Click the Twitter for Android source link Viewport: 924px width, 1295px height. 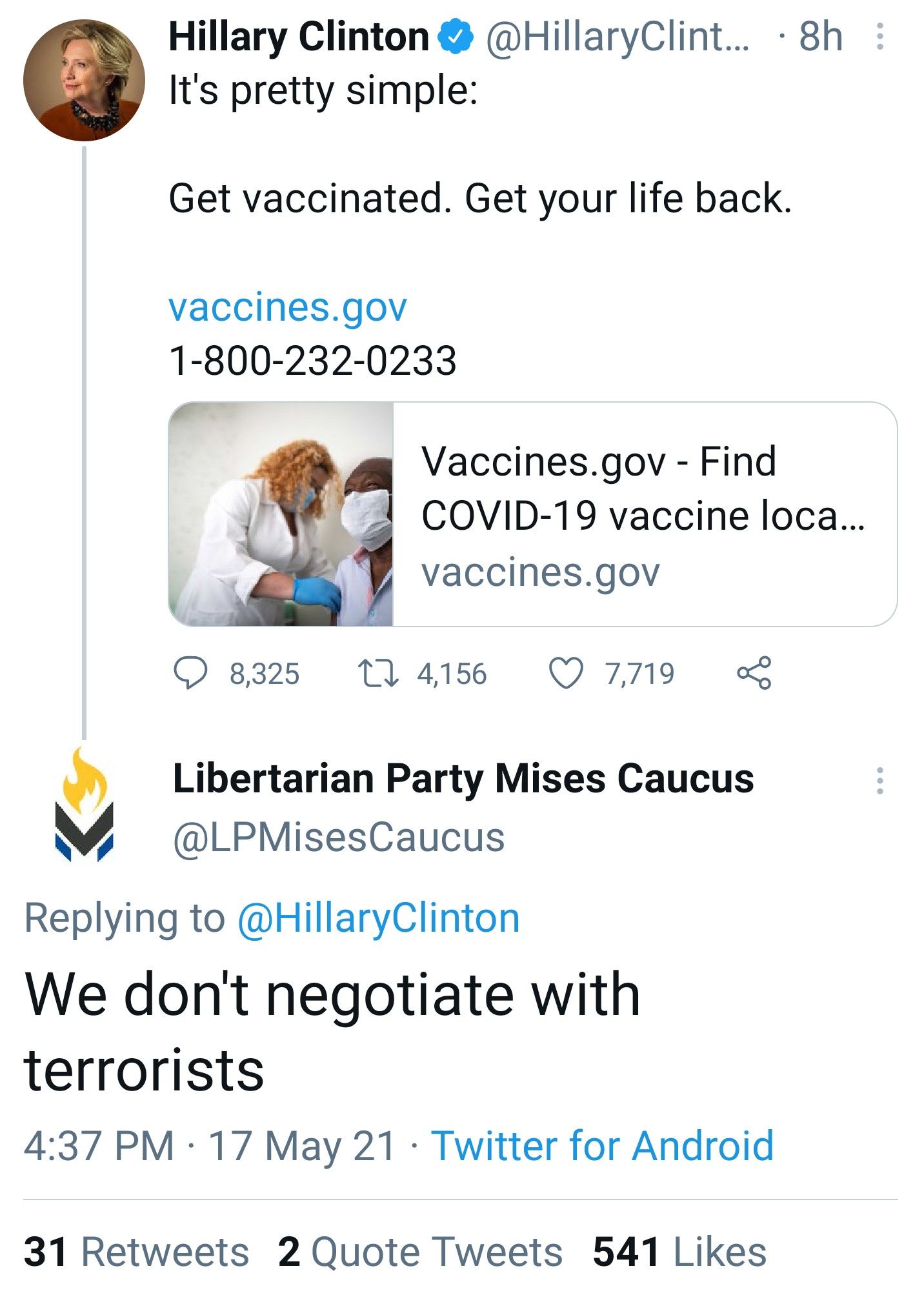point(602,1145)
